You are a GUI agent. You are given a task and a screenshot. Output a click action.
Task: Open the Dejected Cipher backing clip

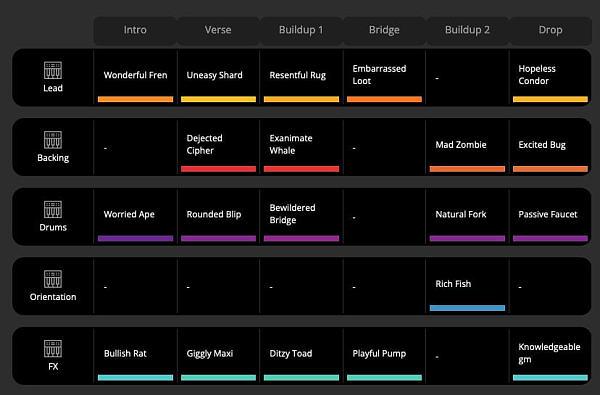pyautogui.click(x=218, y=147)
